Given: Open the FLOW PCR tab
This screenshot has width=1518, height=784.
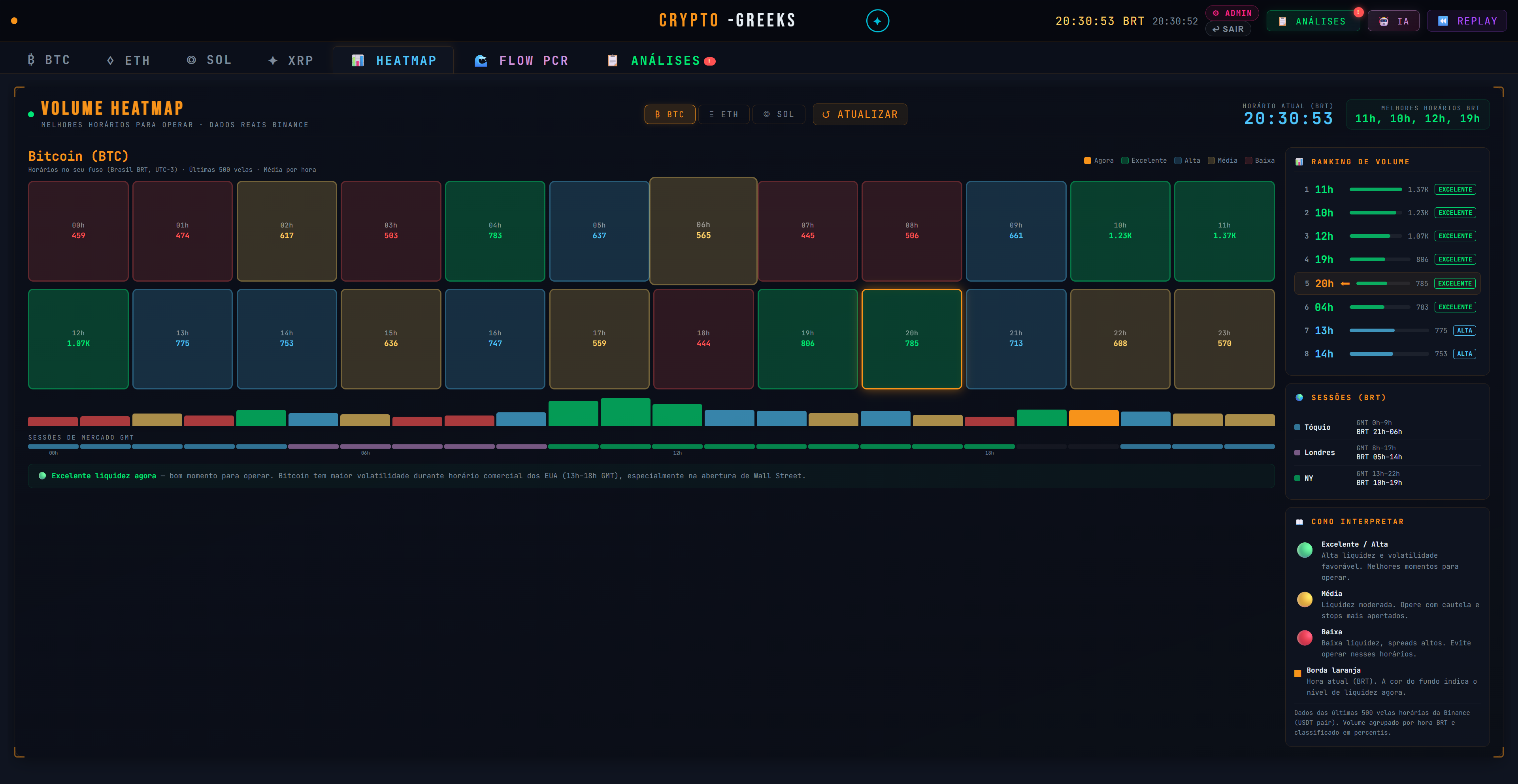Looking at the screenshot, I should (522, 60).
